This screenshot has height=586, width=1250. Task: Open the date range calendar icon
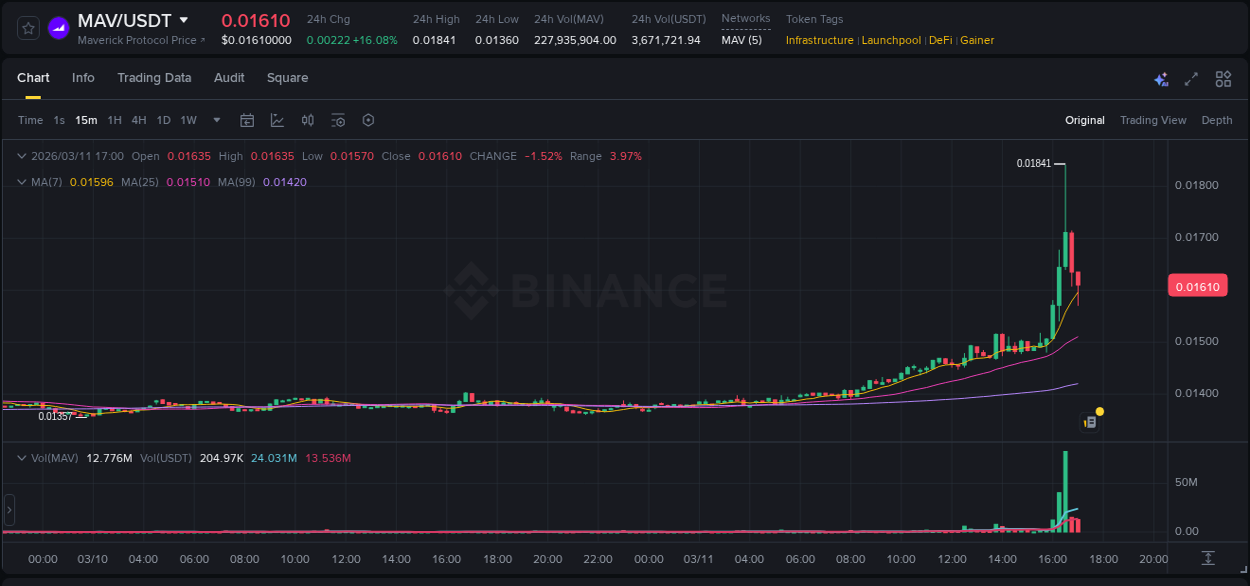coord(247,120)
